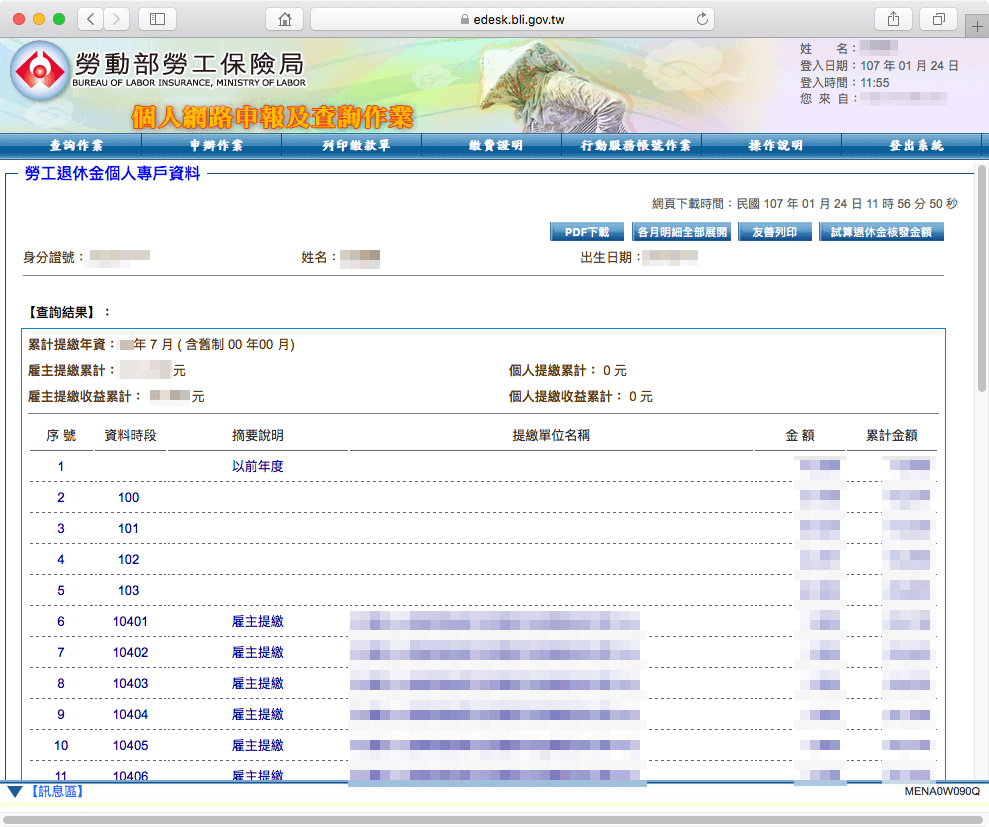Expand the 訊息區 disclosure triangle
The width and height of the screenshot is (989, 827).
point(12,790)
